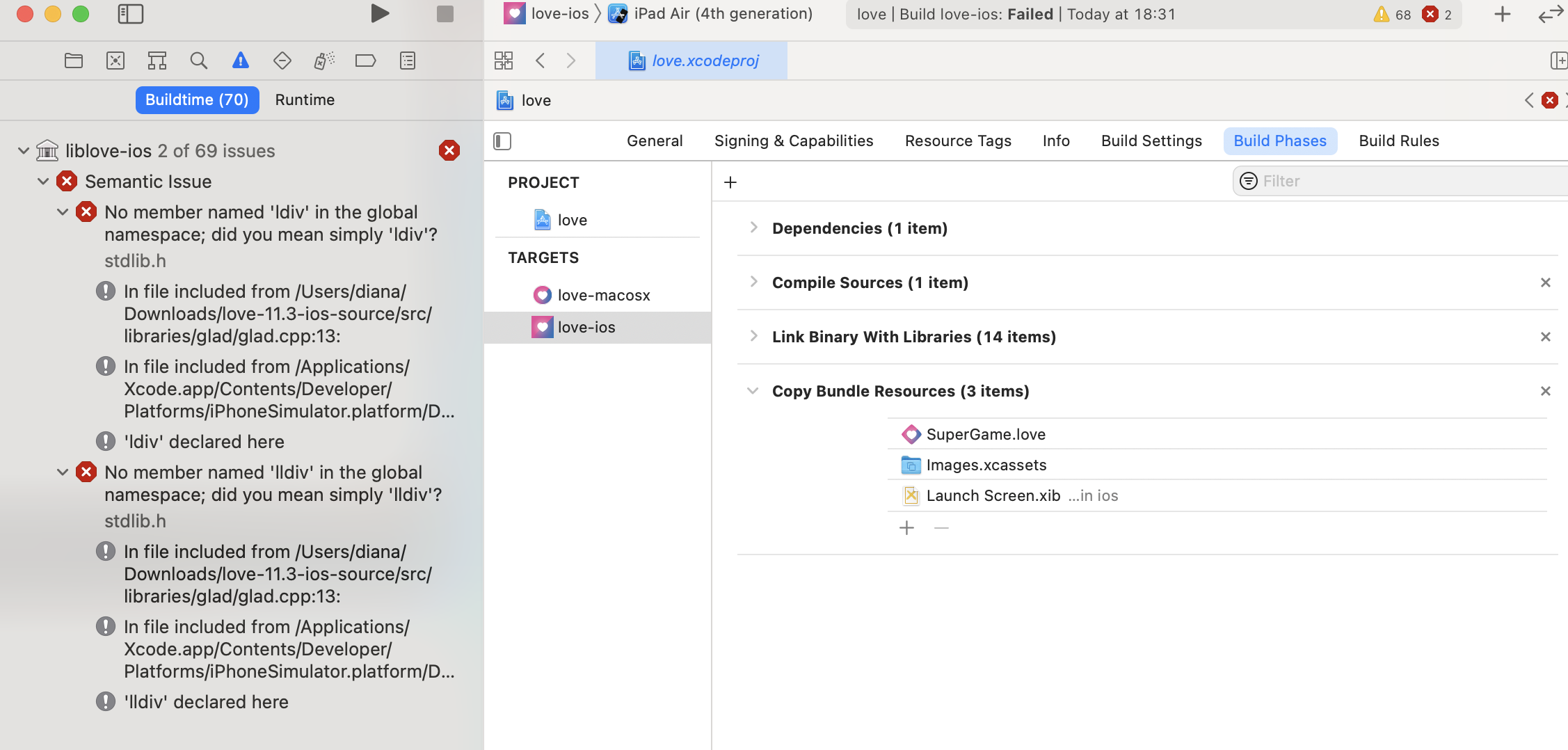Open the Info tab

pos(1056,141)
